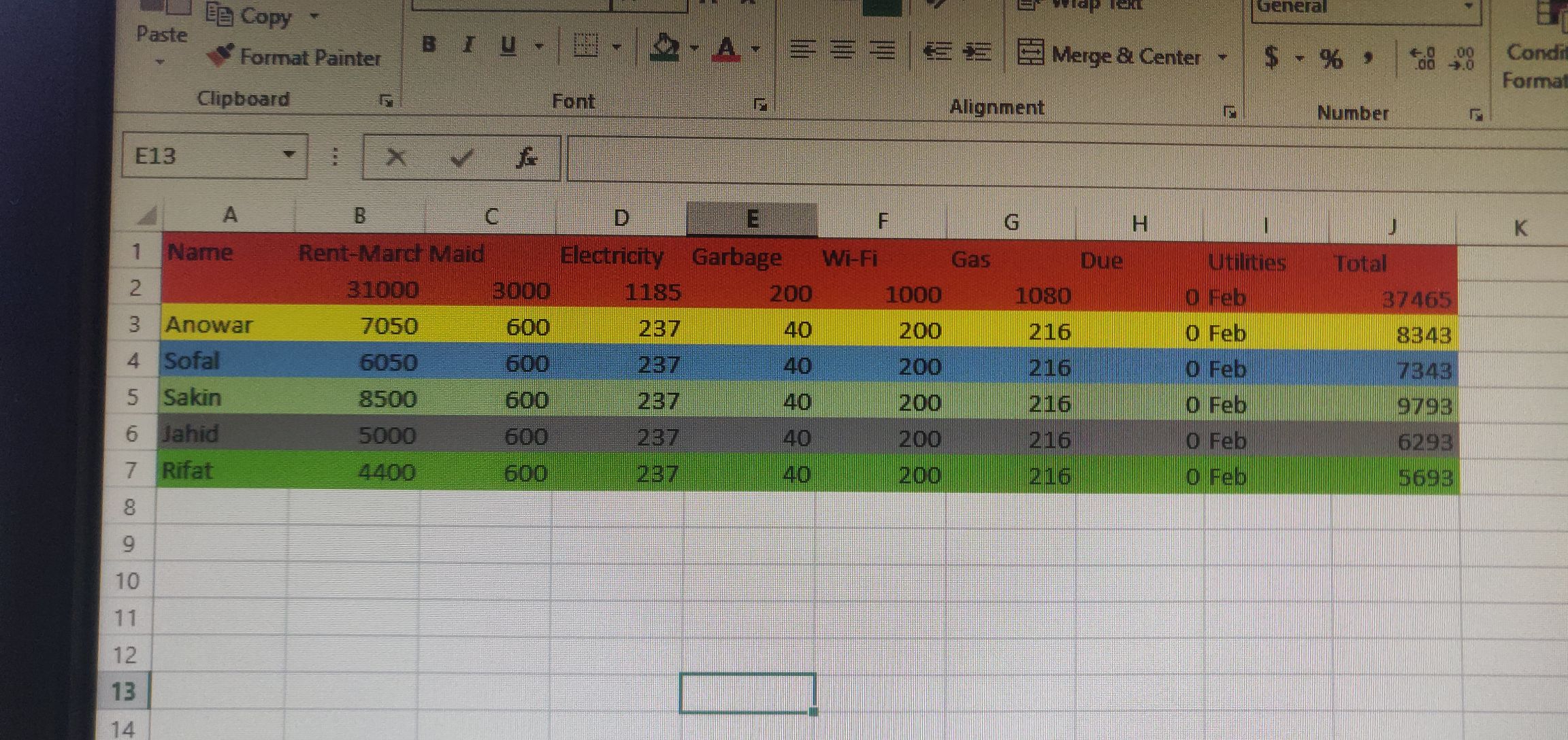Click the Decrease Indent icon
The height and width of the screenshot is (740, 1568).
point(937,52)
